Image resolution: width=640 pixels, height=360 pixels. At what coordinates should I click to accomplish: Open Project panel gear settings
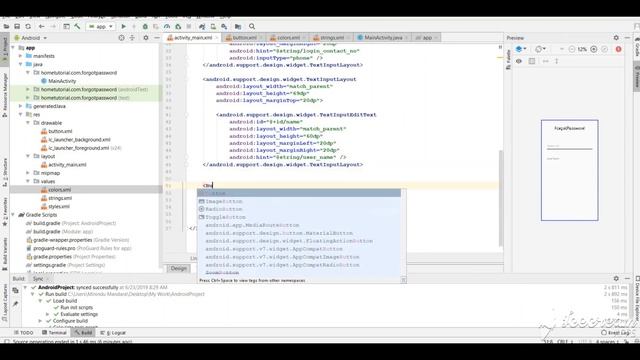point(146,38)
